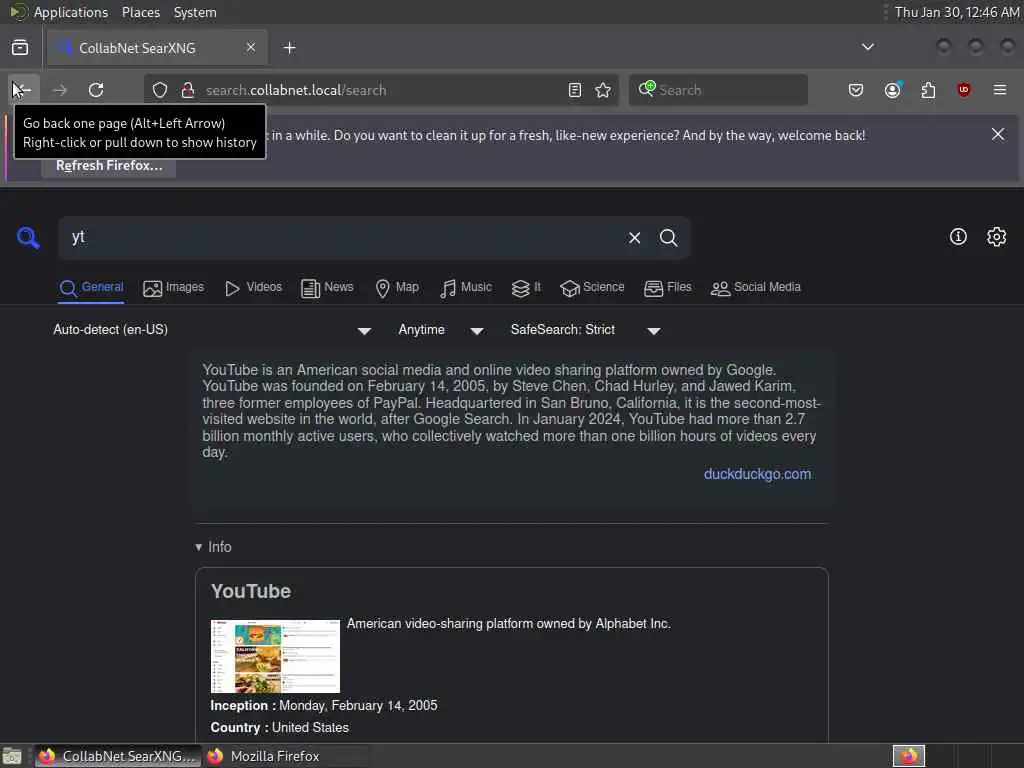Click the YouTube screenshot thumbnail
Viewport: 1024px width, 768px height.
tap(275, 656)
